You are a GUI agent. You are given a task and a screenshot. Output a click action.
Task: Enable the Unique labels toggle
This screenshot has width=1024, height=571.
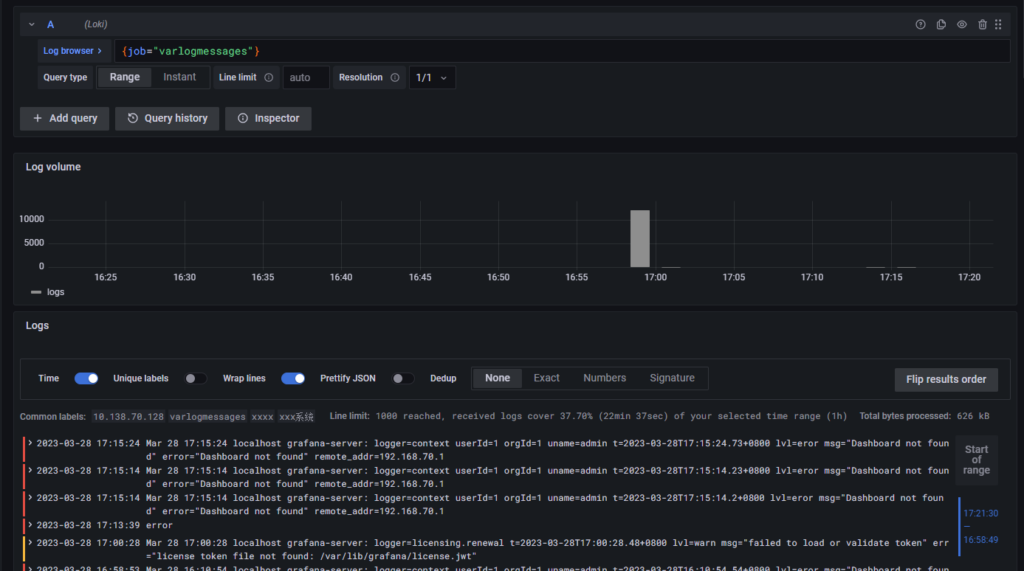[196, 378]
